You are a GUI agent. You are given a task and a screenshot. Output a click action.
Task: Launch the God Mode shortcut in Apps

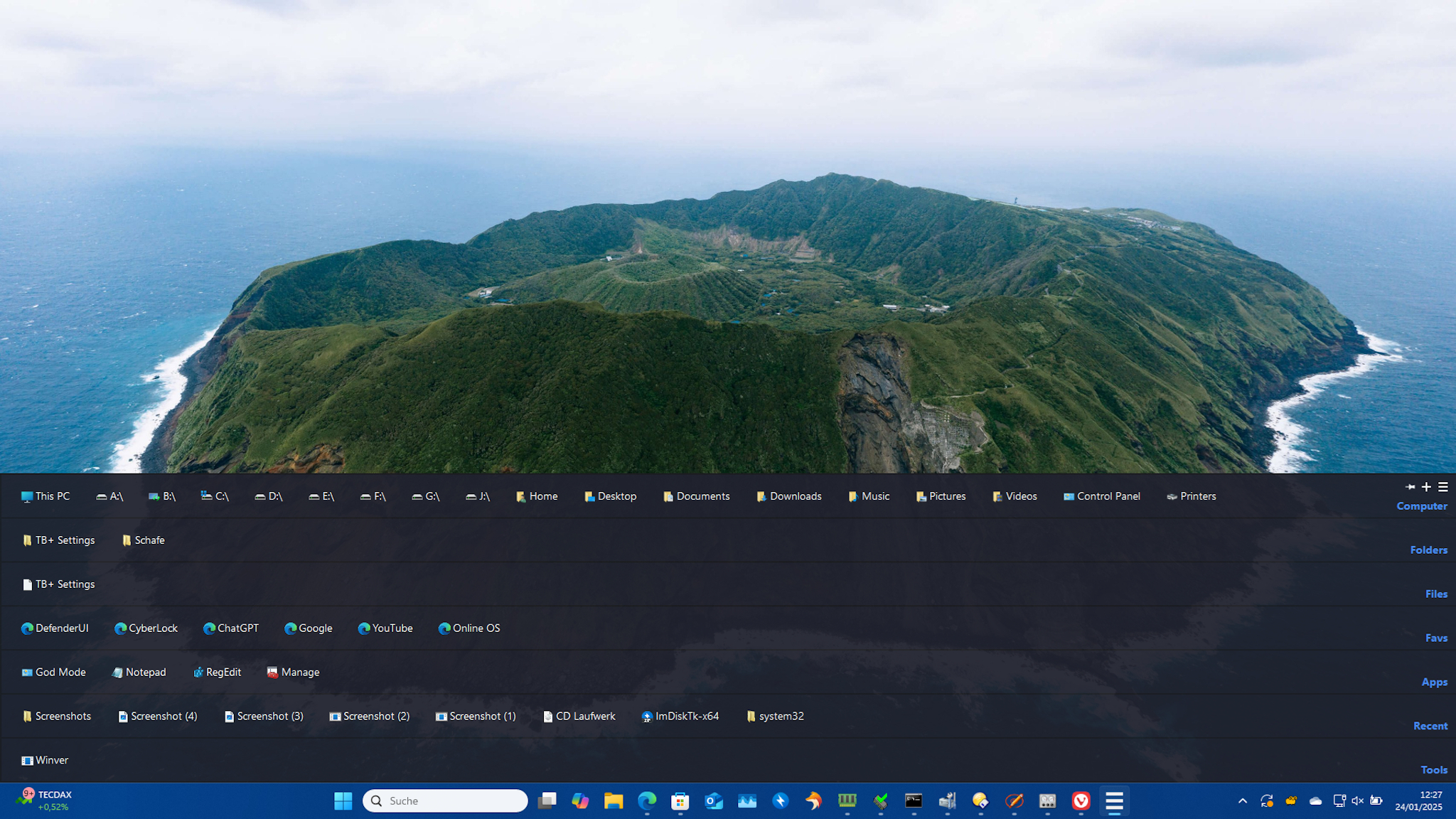point(53,672)
